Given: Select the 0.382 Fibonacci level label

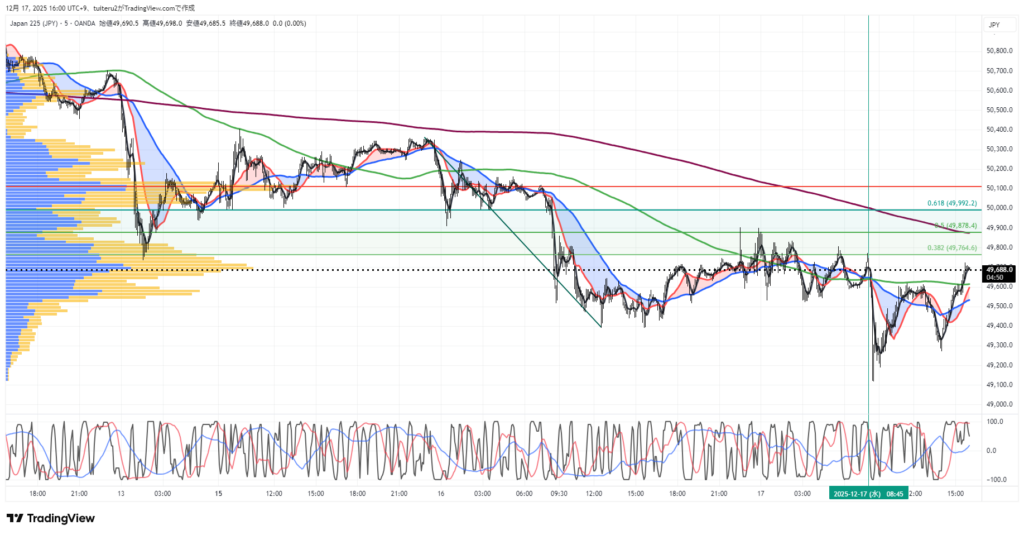Looking at the screenshot, I should 951,247.
